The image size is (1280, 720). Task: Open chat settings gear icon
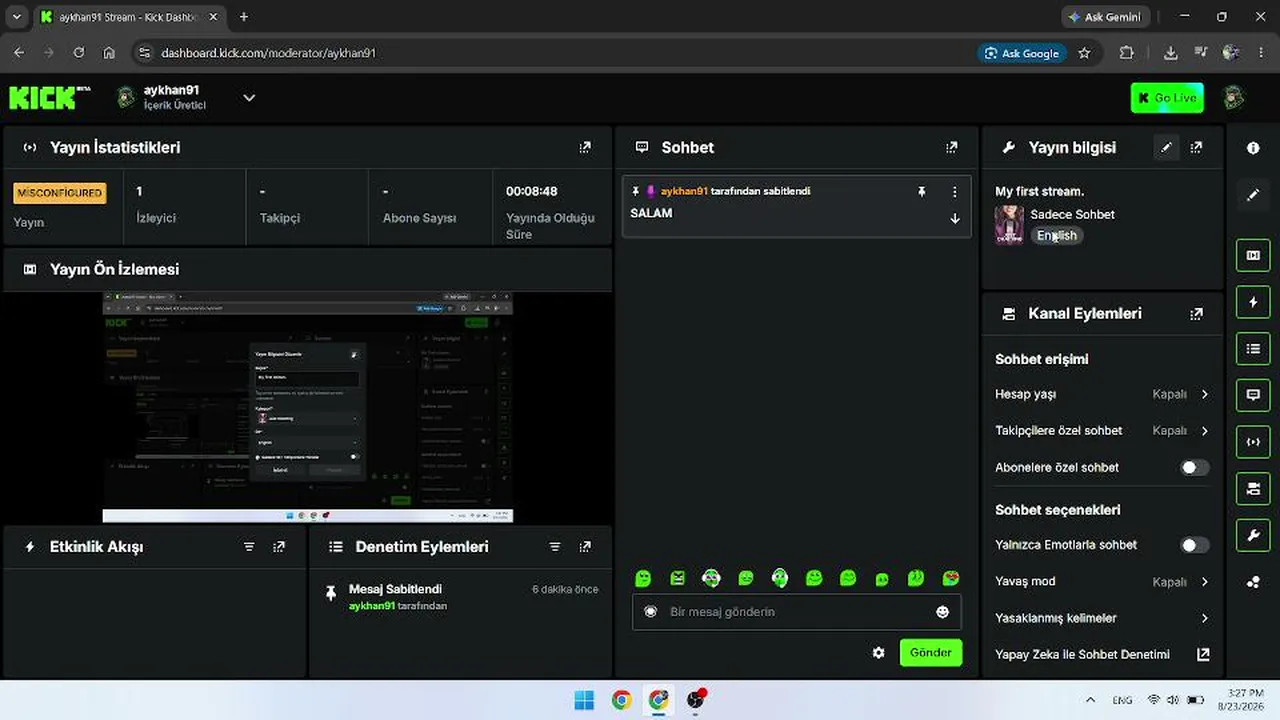coord(878,653)
